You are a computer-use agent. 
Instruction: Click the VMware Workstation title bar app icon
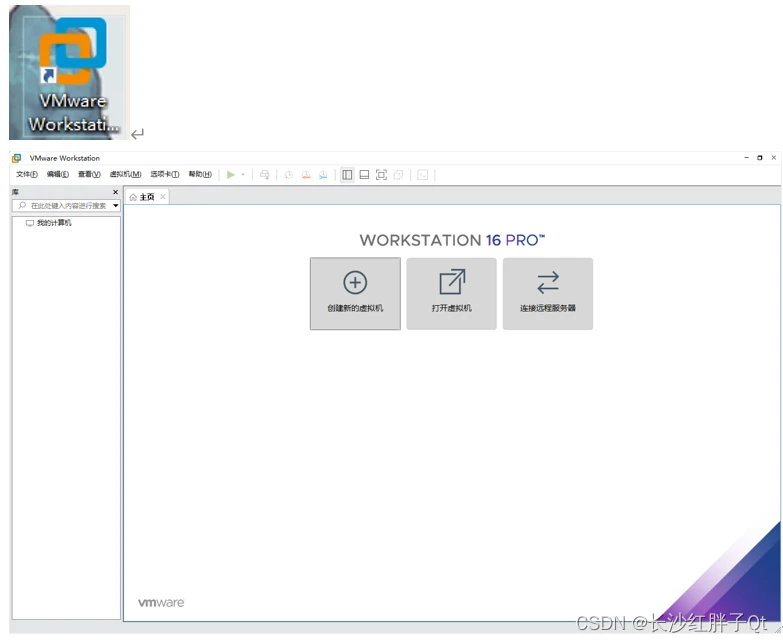pos(16,158)
